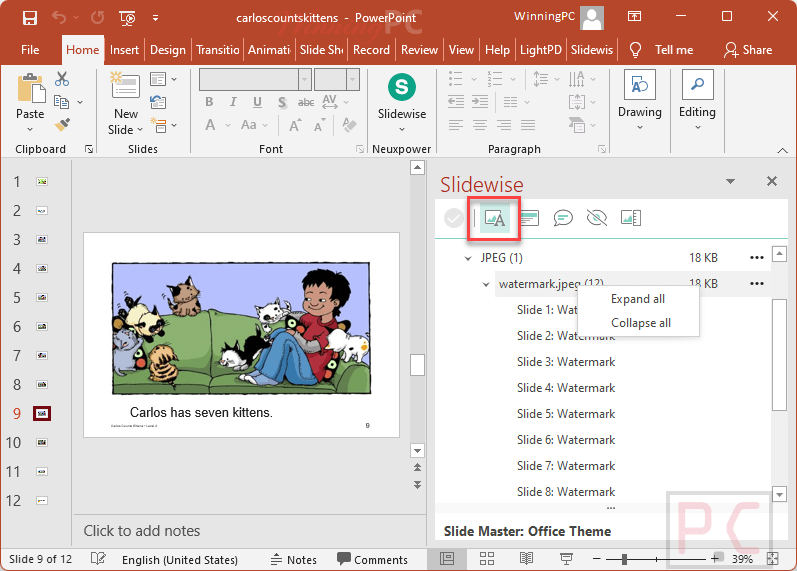Open the Drawing group menu
This screenshot has width=797, height=571.
click(x=639, y=101)
